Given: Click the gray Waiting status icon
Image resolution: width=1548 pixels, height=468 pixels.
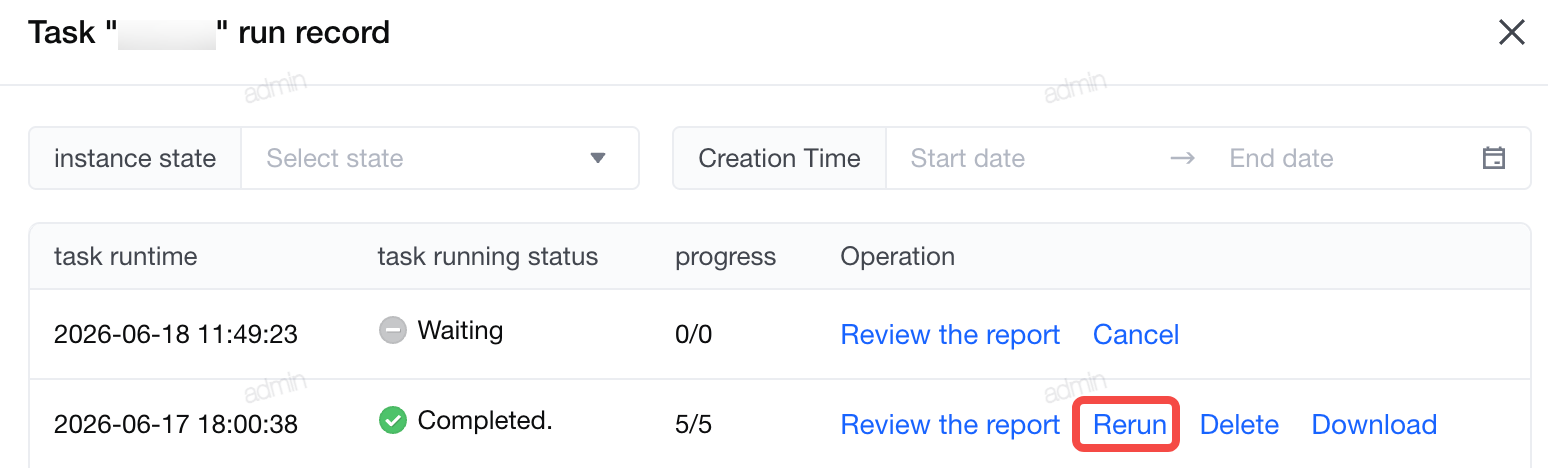Looking at the screenshot, I should pos(393,330).
